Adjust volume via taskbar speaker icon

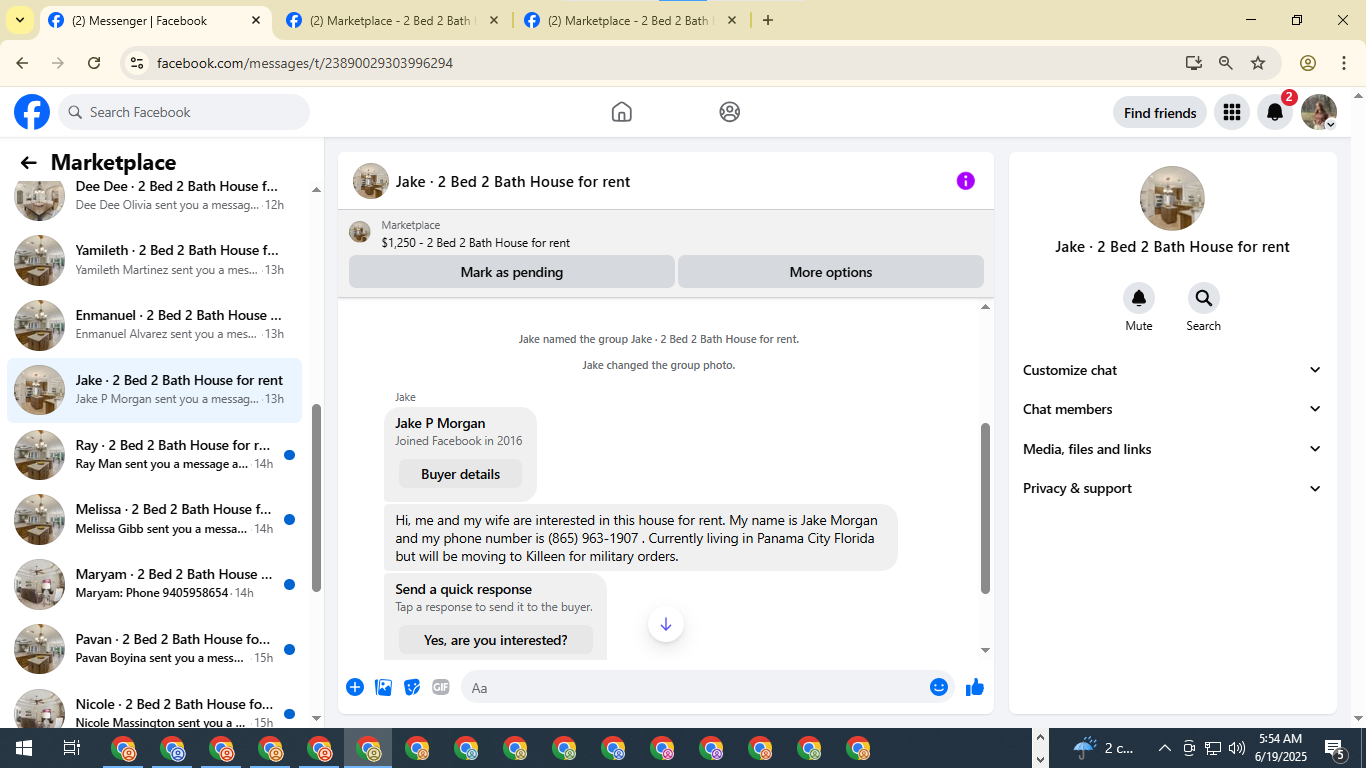[x=1237, y=748]
